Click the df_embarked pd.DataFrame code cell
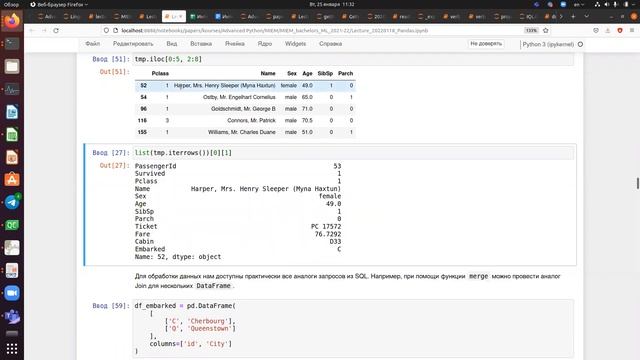Viewport: 640px width, 360px height. pos(353,329)
